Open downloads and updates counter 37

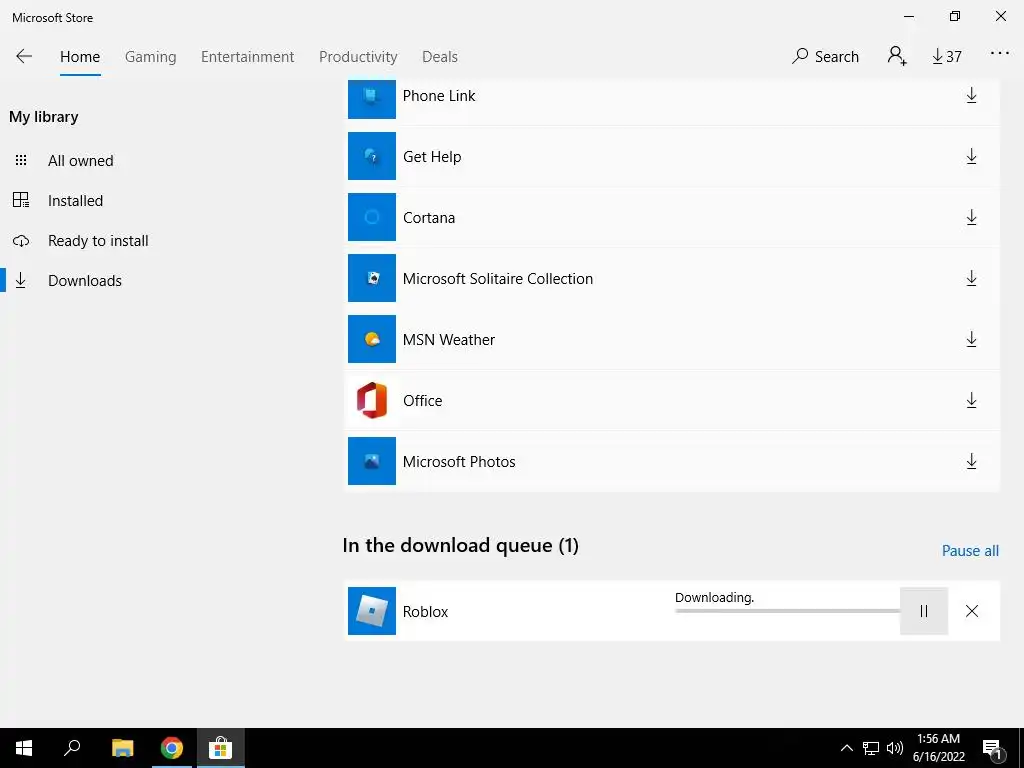pos(947,57)
